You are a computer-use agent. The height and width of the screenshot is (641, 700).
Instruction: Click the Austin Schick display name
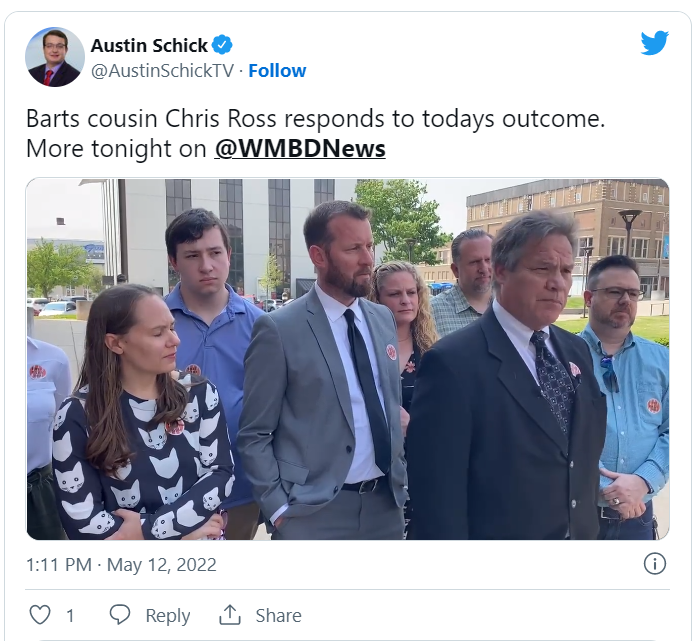pos(150,46)
